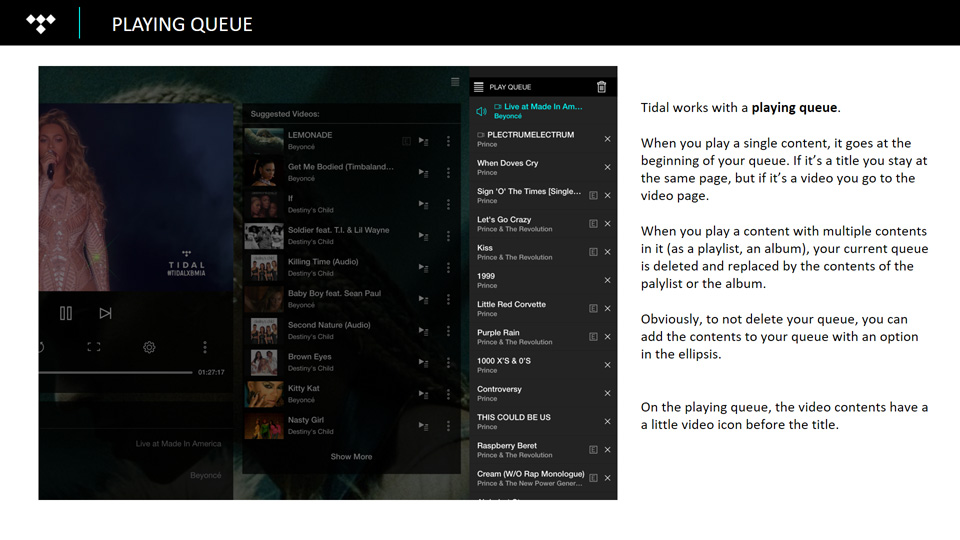The image size is (960, 540).
Task: Open ellipsis menu for Second Nature (Audio)
Action: (x=448, y=331)
